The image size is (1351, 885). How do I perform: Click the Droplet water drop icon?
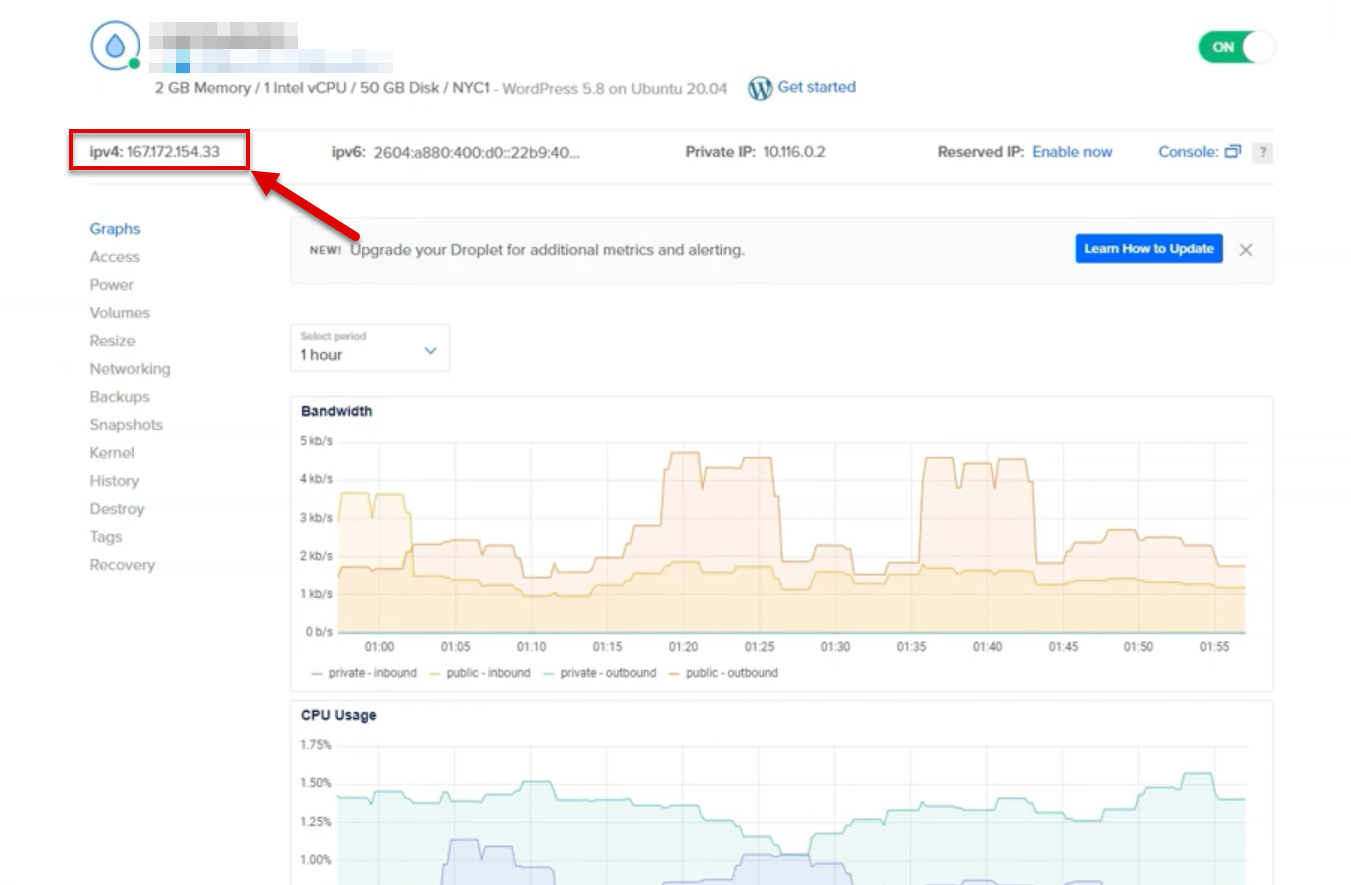[x=114, y=46]
